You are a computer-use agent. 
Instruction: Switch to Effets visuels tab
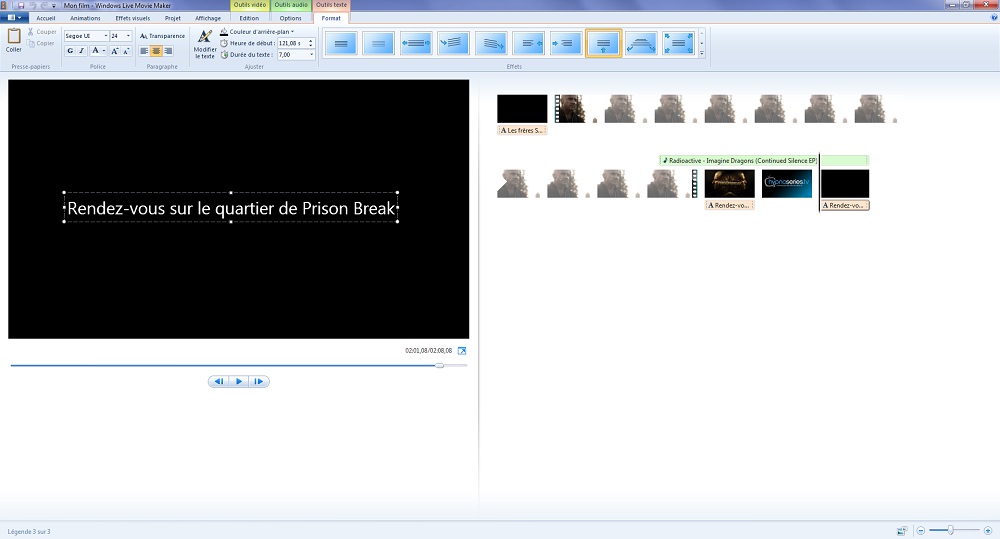[133, 18]
